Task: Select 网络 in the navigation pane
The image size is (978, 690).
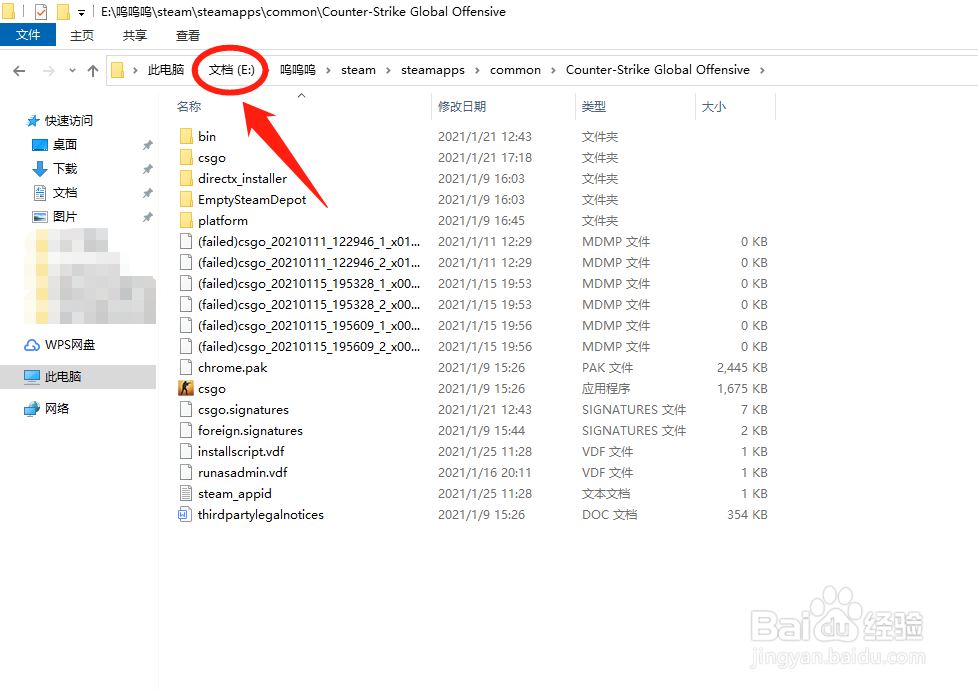Action: pos(47,409)
